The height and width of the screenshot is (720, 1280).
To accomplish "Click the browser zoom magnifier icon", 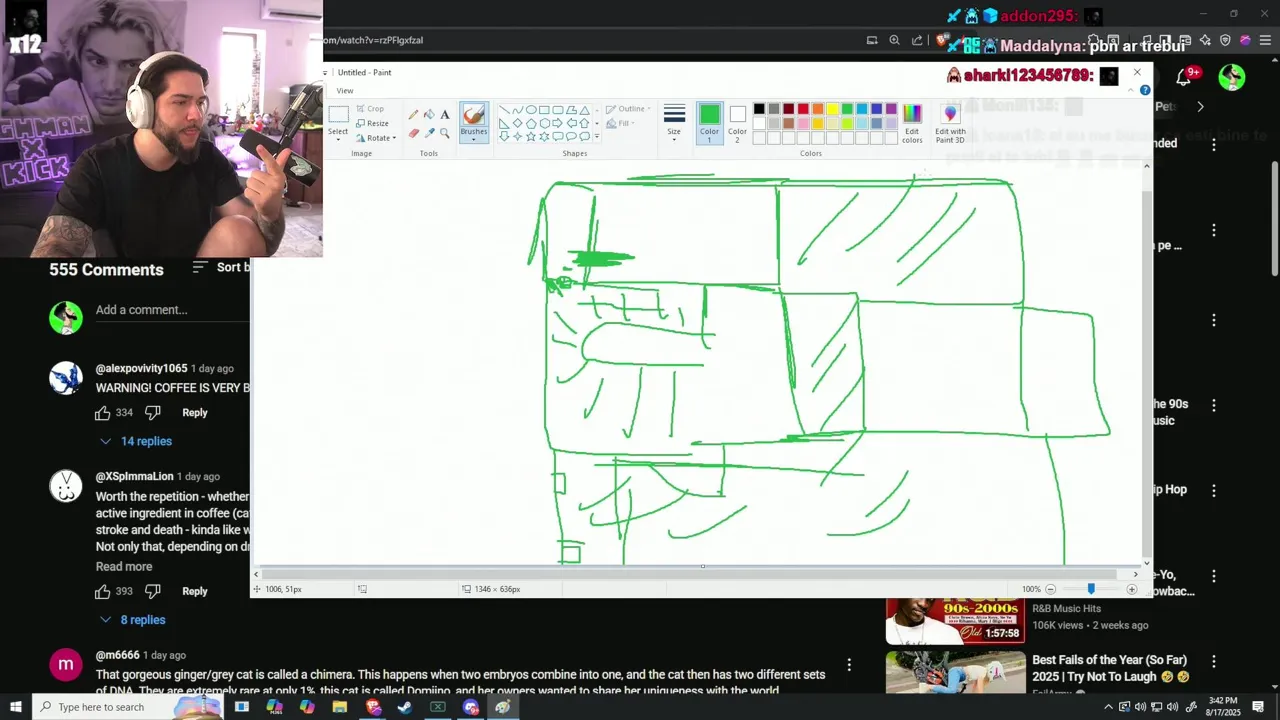I will click(x=894, y=40).
